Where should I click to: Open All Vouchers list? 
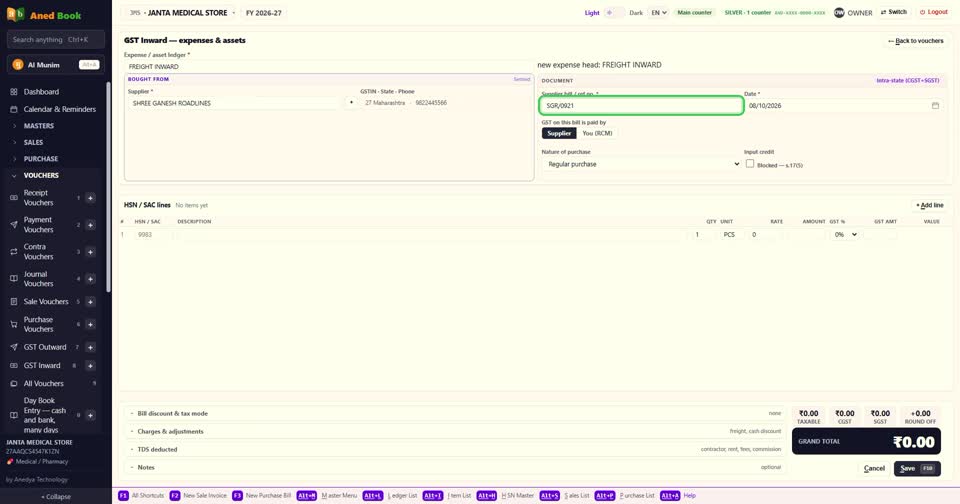point(43,383)
